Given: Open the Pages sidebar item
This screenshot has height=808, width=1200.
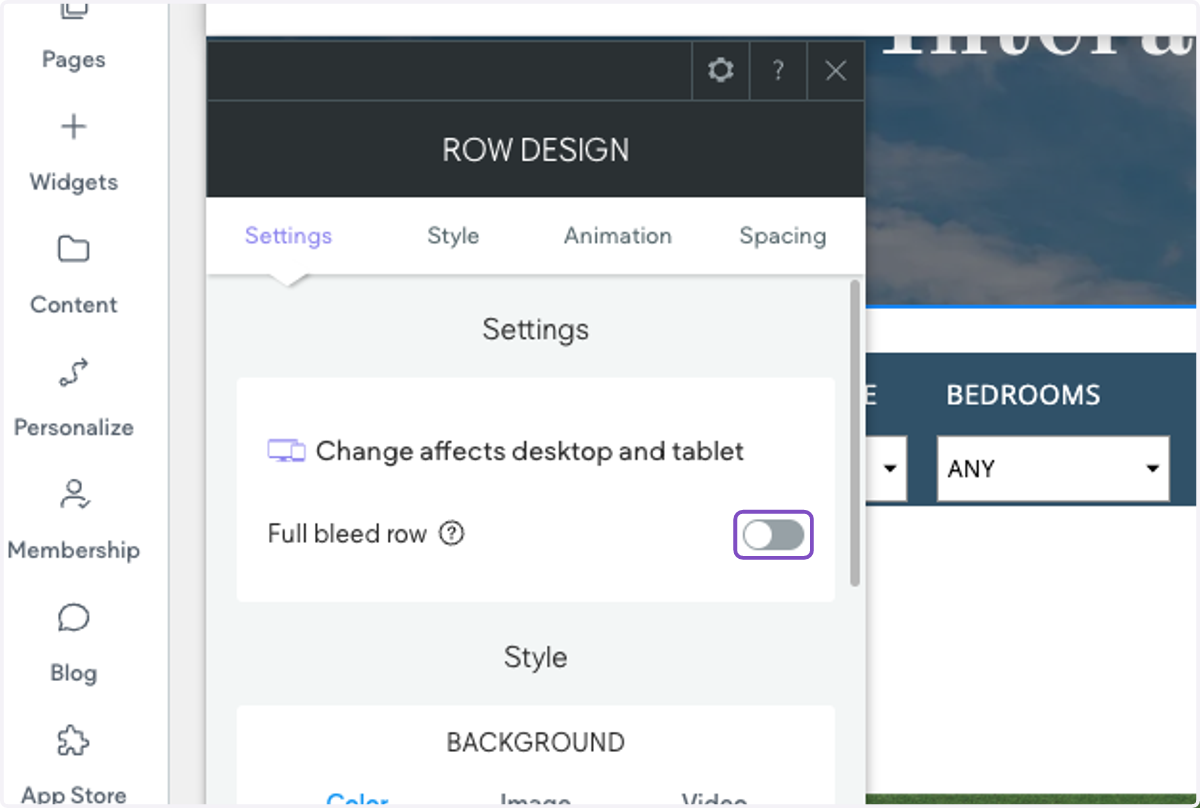Looking at the screenshot, I should [73, 38].
